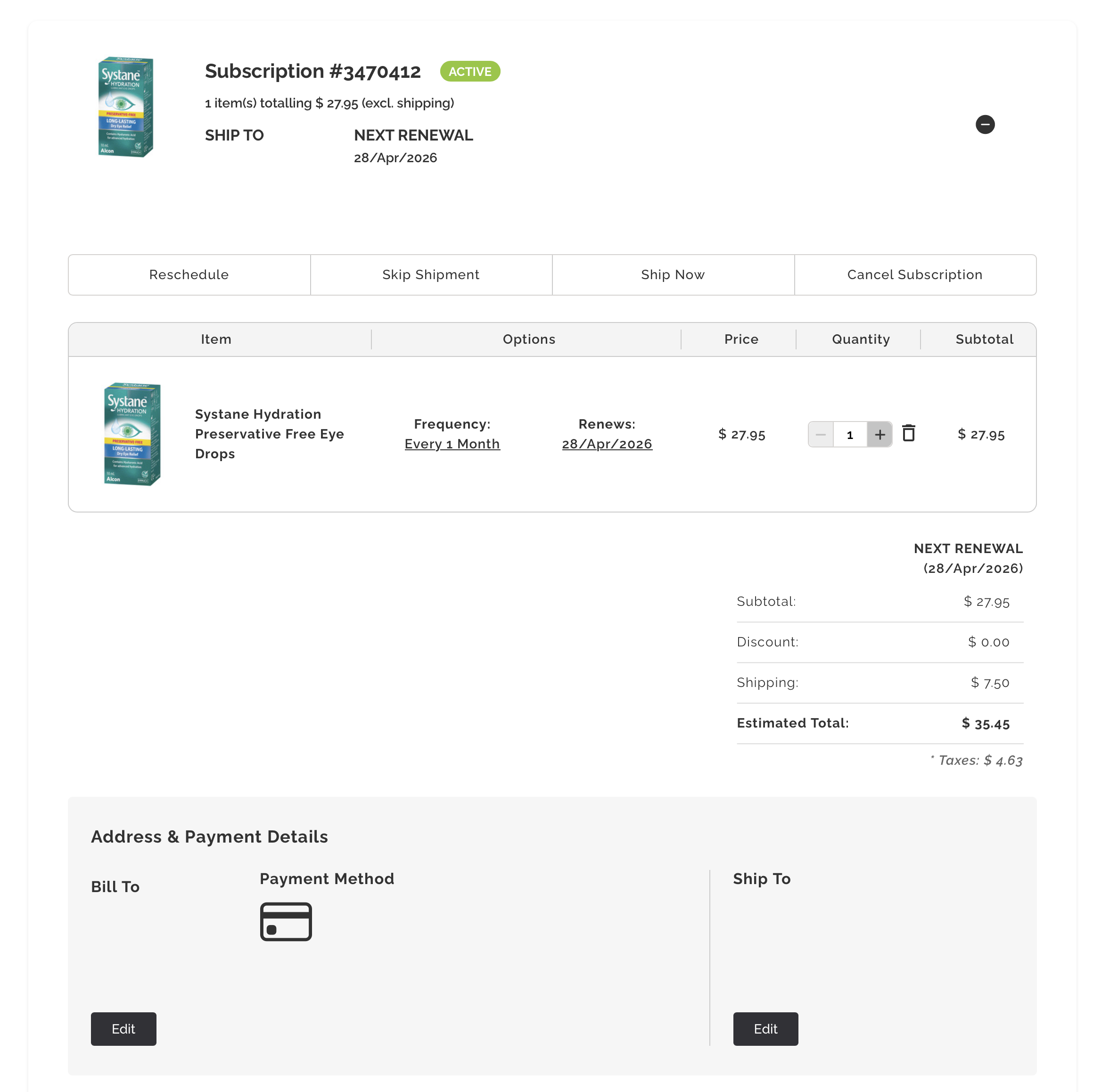Click the Subscription #3470412 heading
Screen dimensions: 1118x1092
tap(312, 71)
